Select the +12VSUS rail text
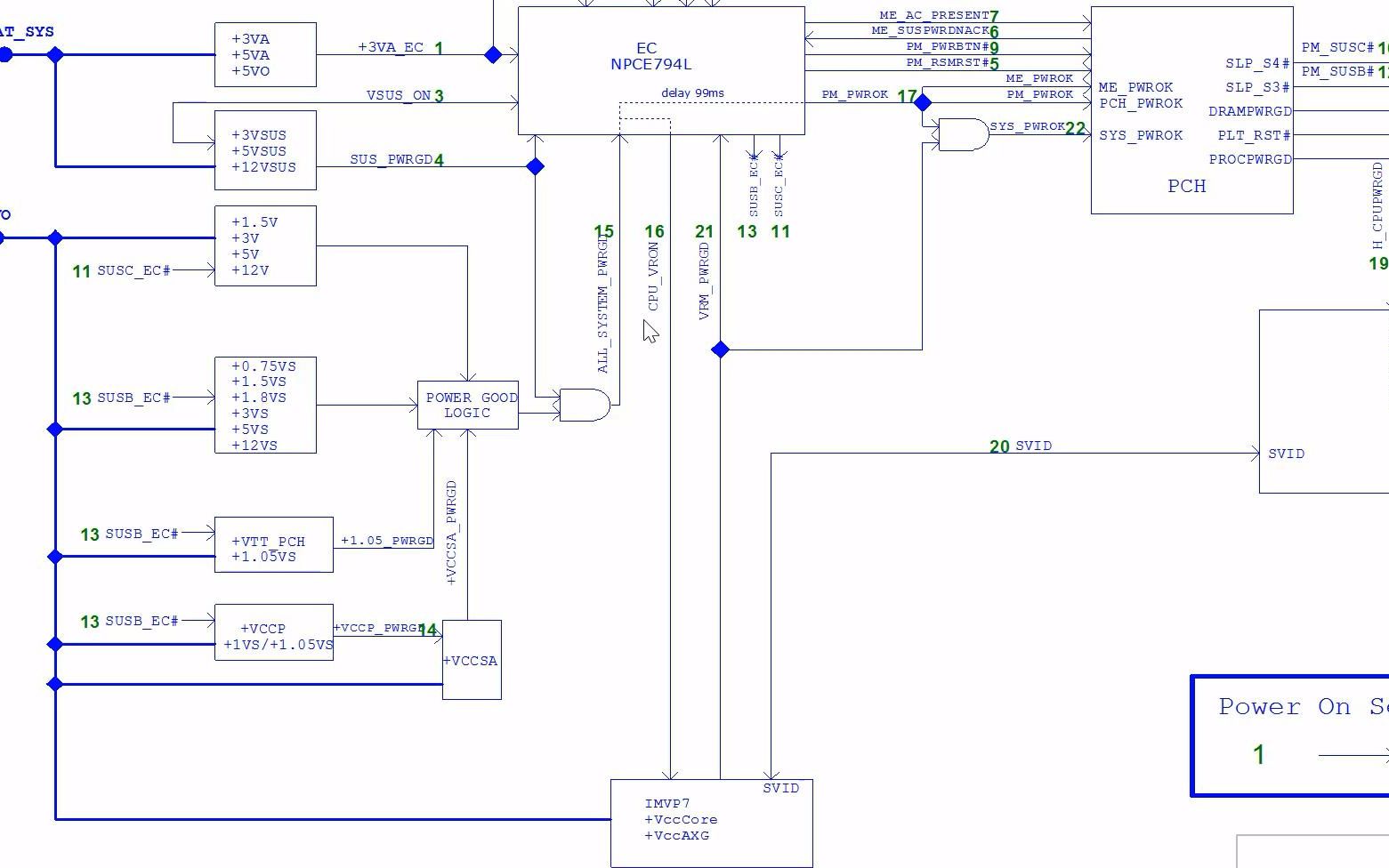Viewport: 1389px width, 868px height. (x=263, y=167)
